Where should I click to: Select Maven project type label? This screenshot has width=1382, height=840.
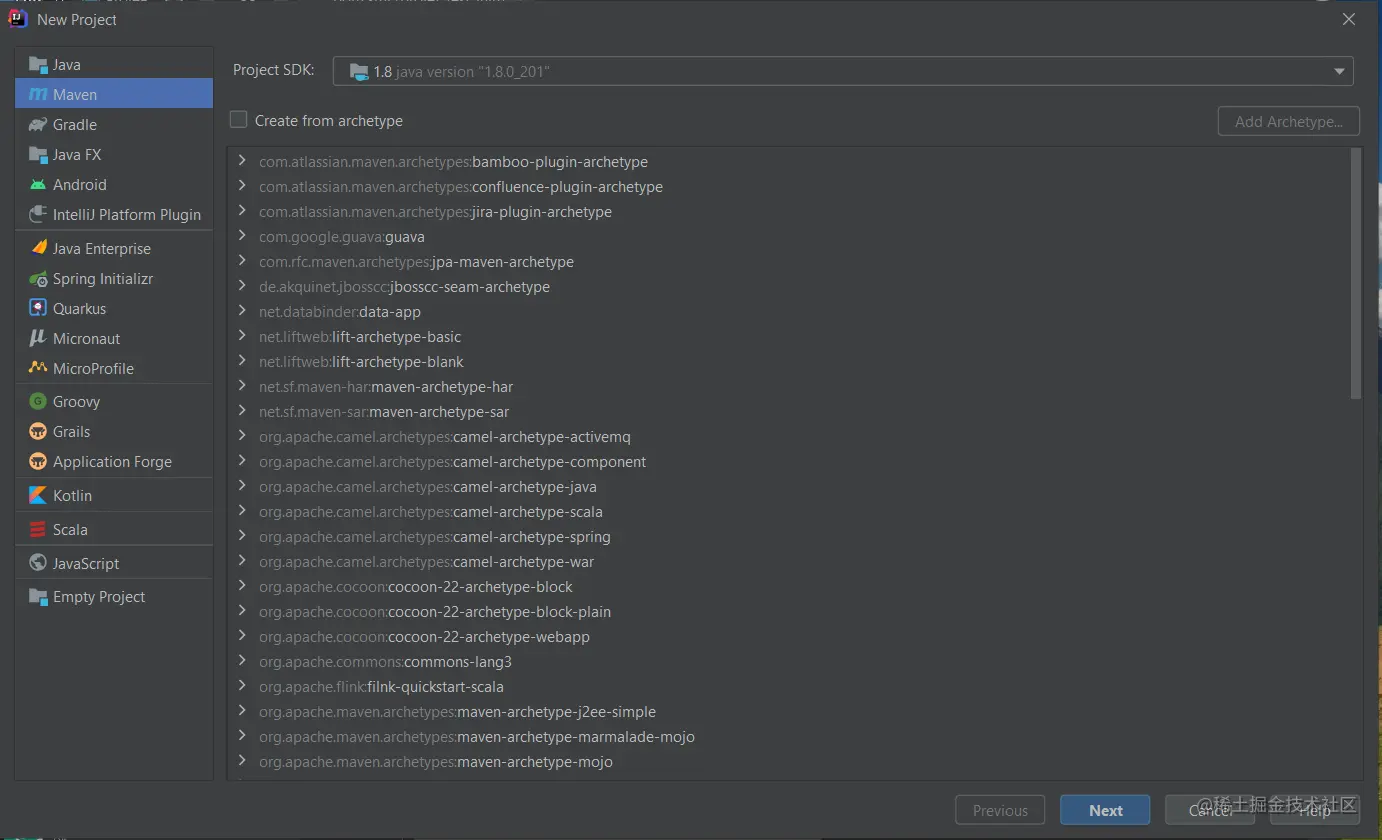[x=75, y=95]
